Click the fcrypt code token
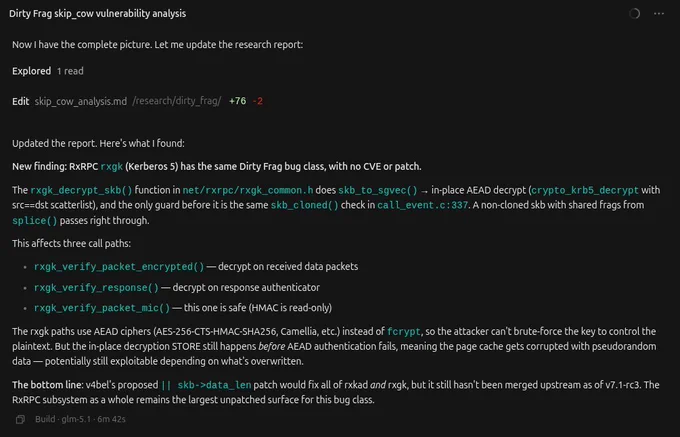 pyautogui.click(x=403, y=332)
